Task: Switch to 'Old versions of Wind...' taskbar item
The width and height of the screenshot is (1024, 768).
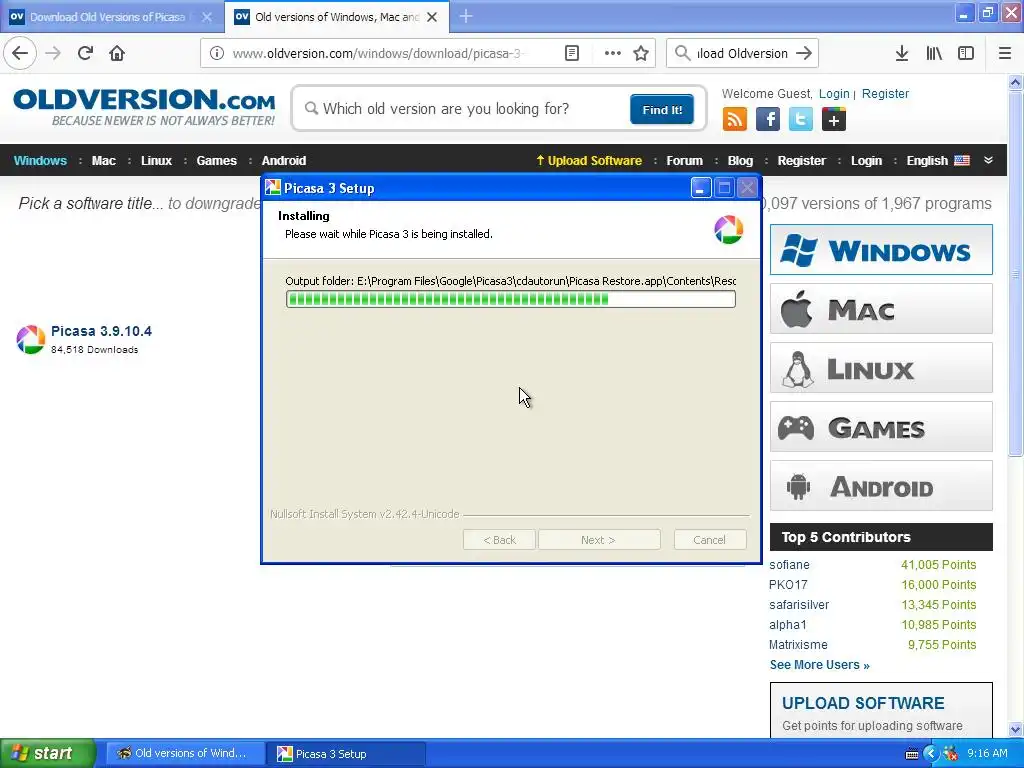Action: (x=185, y=754)
